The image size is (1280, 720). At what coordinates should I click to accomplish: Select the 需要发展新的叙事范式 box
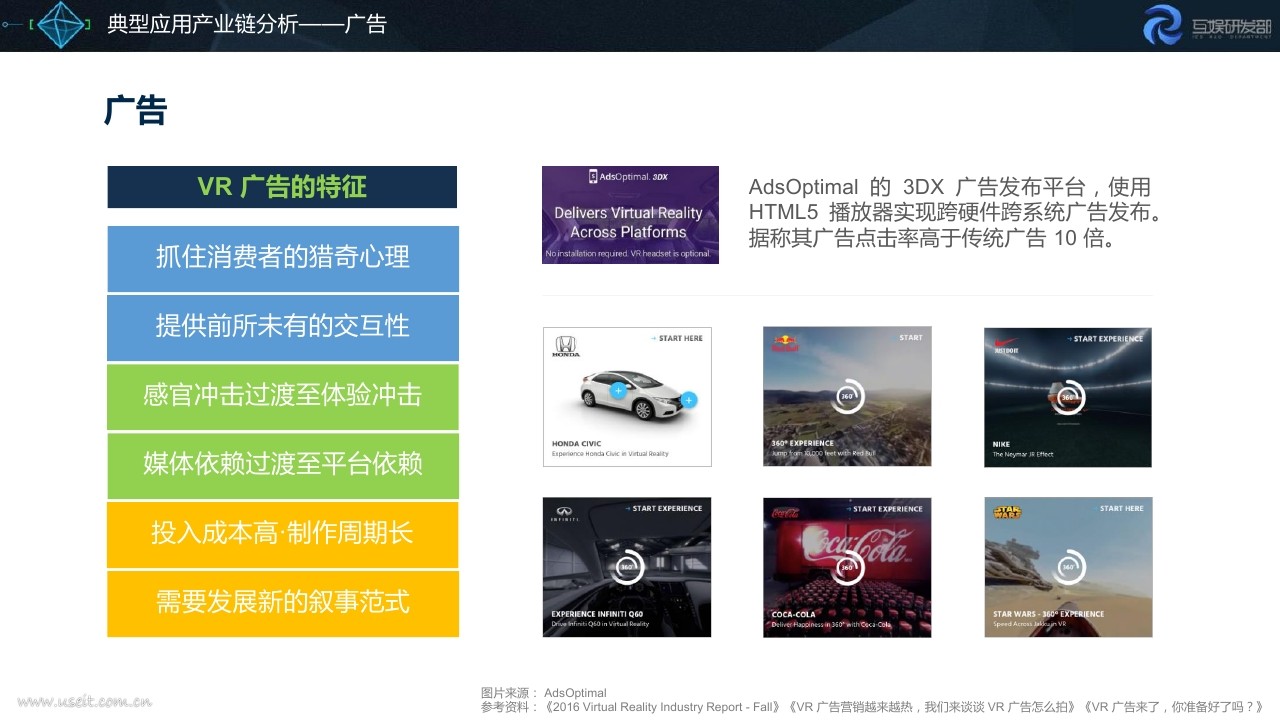coord(283,603)
